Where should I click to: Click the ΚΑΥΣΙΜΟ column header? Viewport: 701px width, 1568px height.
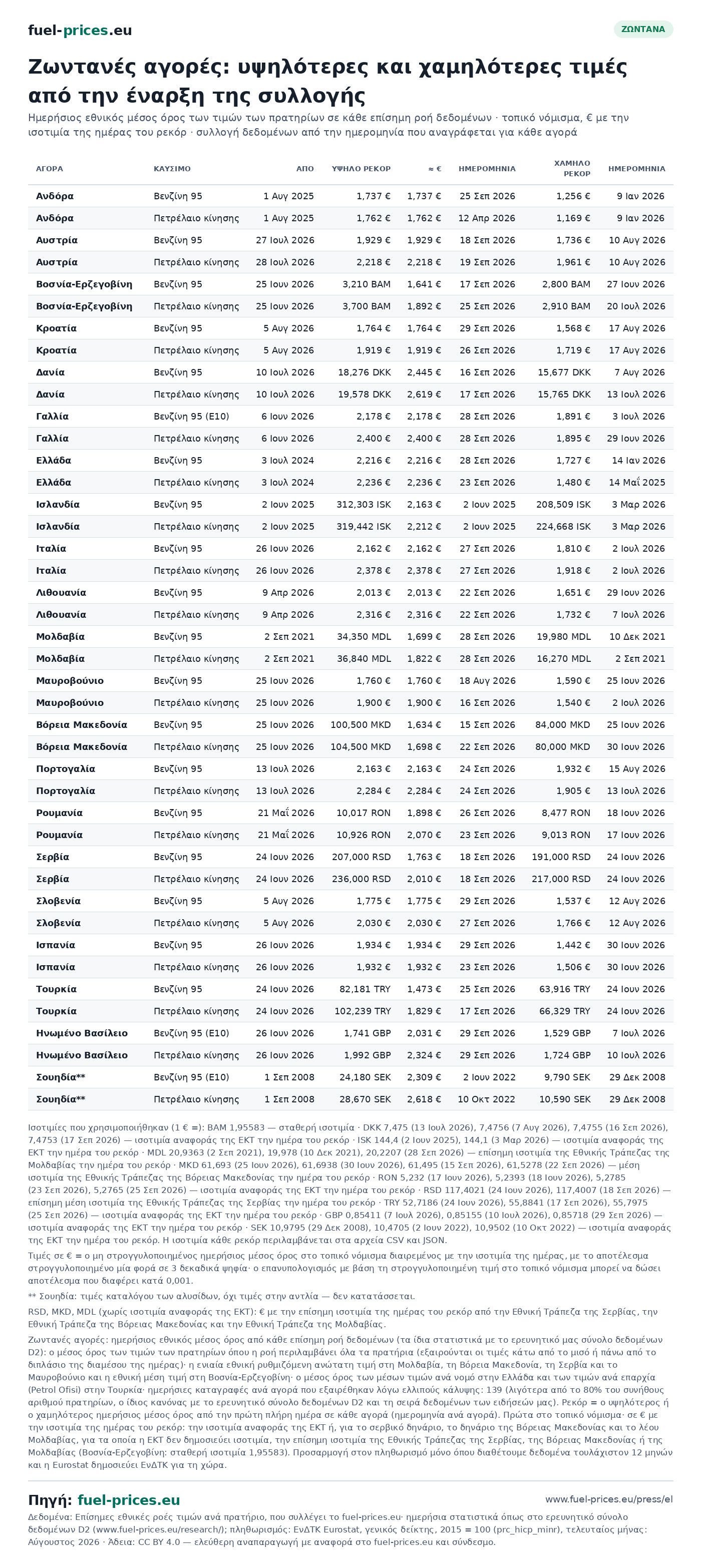tap(172, 169)
